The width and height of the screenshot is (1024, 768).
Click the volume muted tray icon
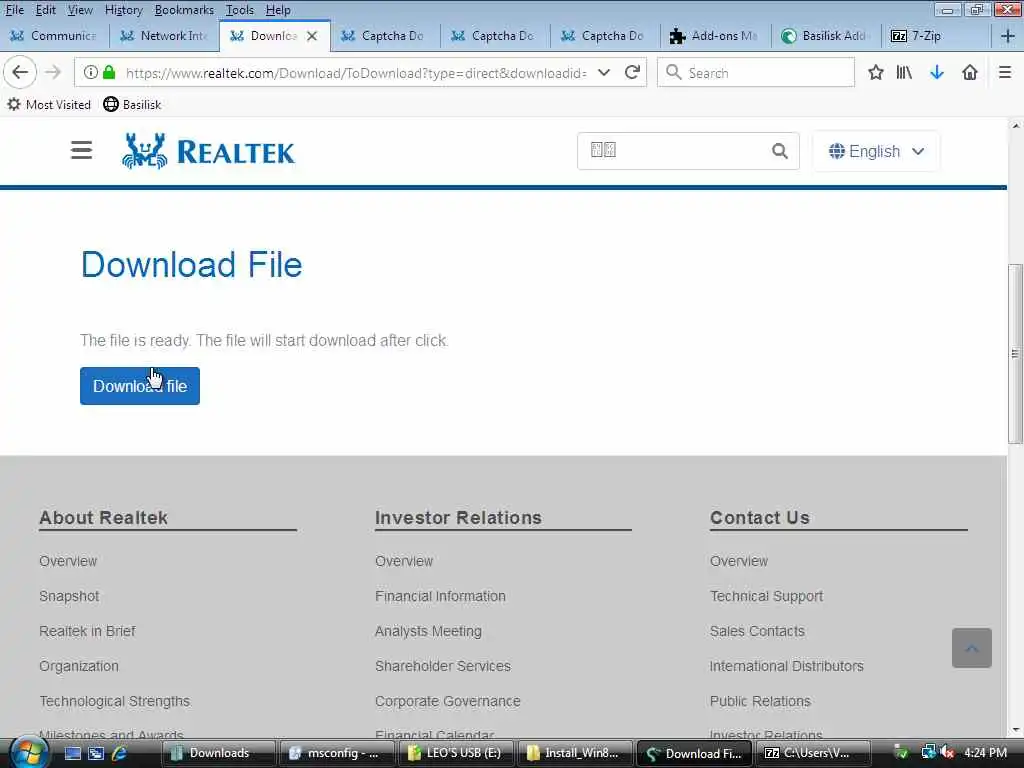coord(948,753)
